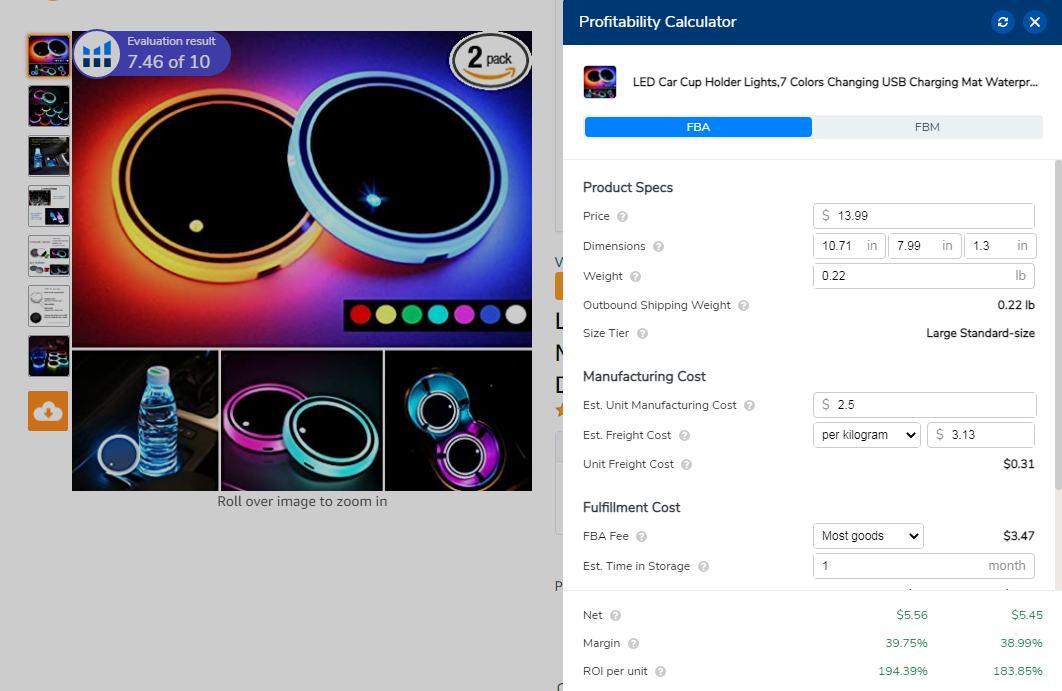
Task: Click the help icon next to Price
Action: 622,217
